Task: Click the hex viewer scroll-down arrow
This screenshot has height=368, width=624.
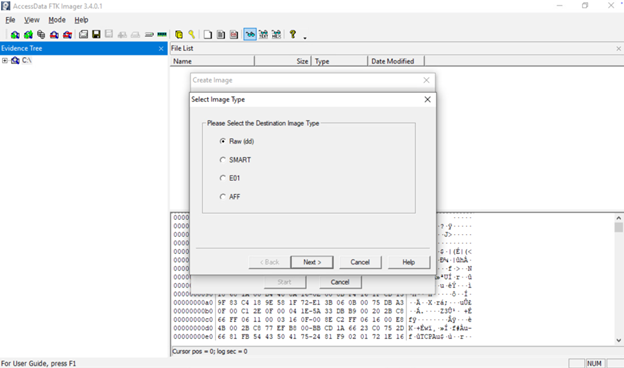Action: coord(618,341)
